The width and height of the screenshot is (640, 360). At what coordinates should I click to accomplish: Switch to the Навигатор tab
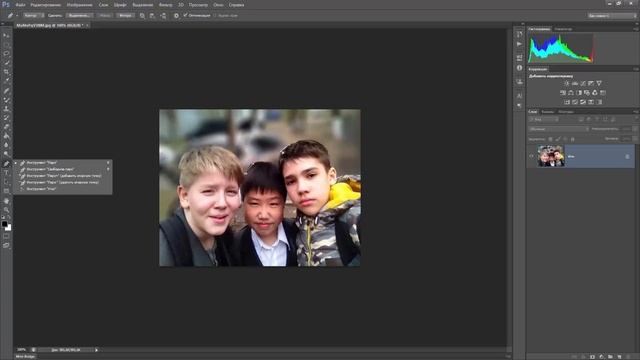pyautogui.click(x=563, y=29)
